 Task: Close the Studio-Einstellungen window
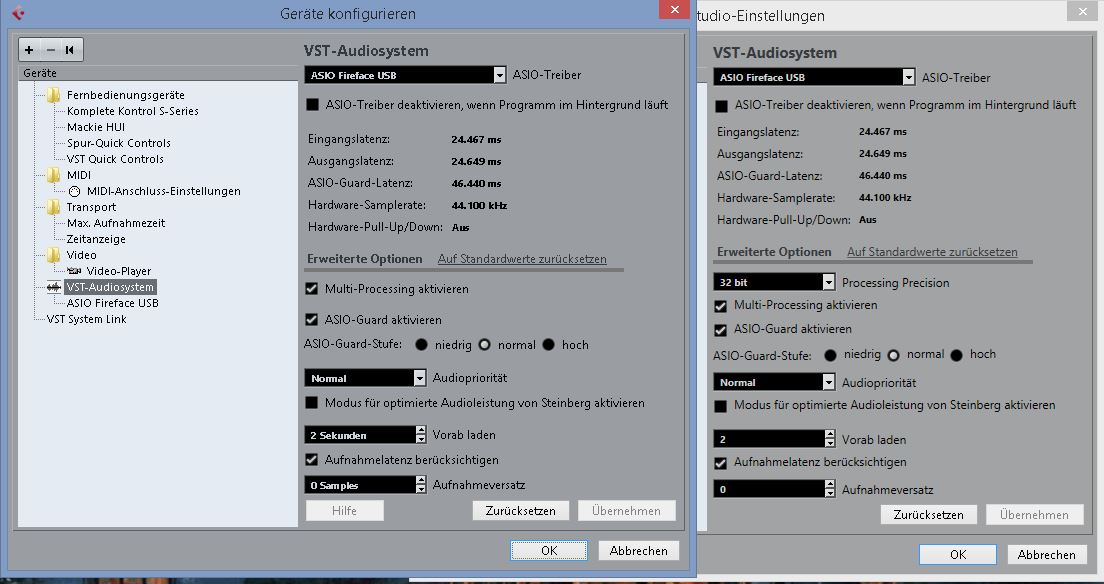click(x=1081, y=11)
